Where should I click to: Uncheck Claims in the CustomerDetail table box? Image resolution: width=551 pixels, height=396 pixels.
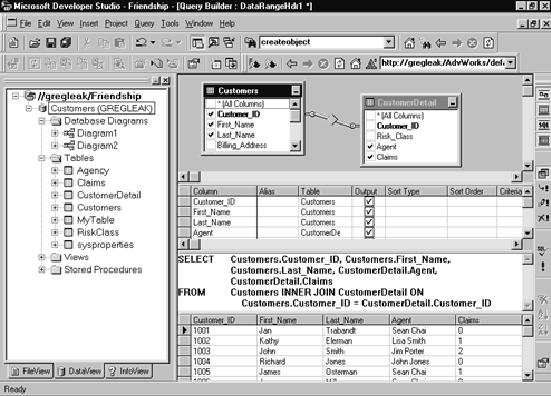coord(370,157)
